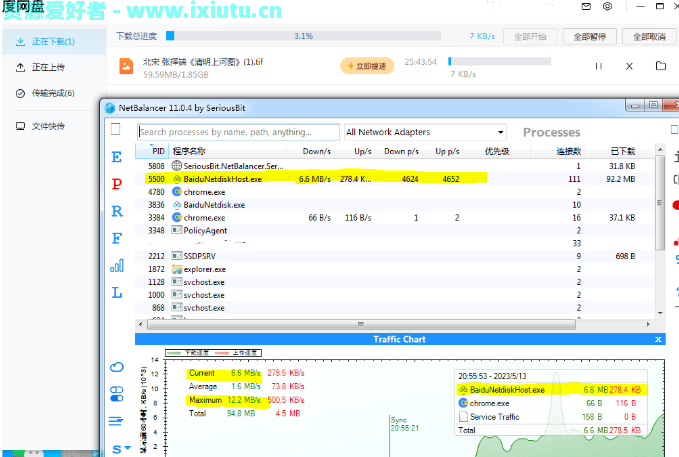Open the All Network Adapters dropdown

tap(424, 132)
